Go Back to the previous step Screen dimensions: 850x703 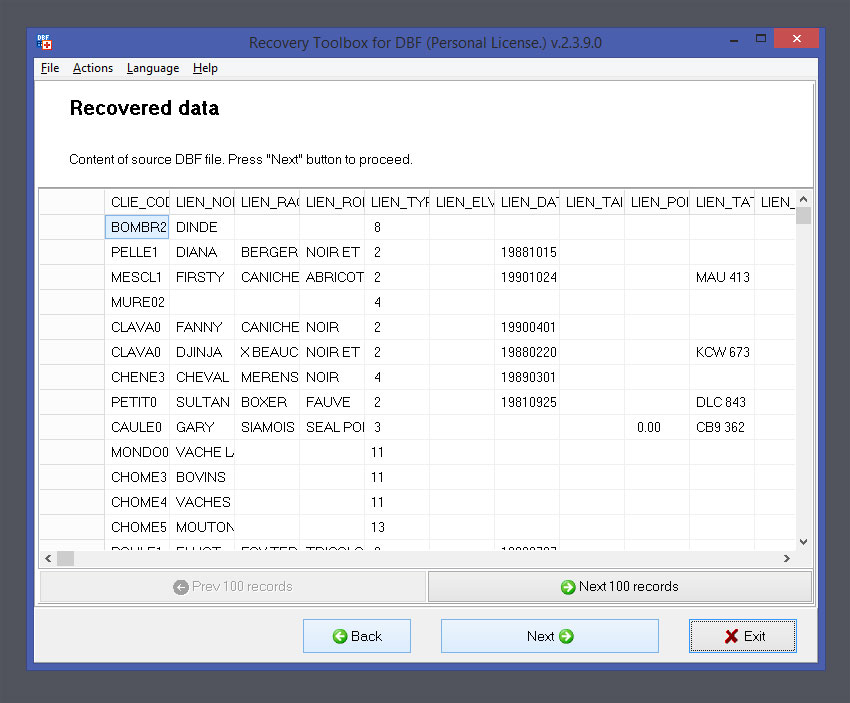pos(357,636)
